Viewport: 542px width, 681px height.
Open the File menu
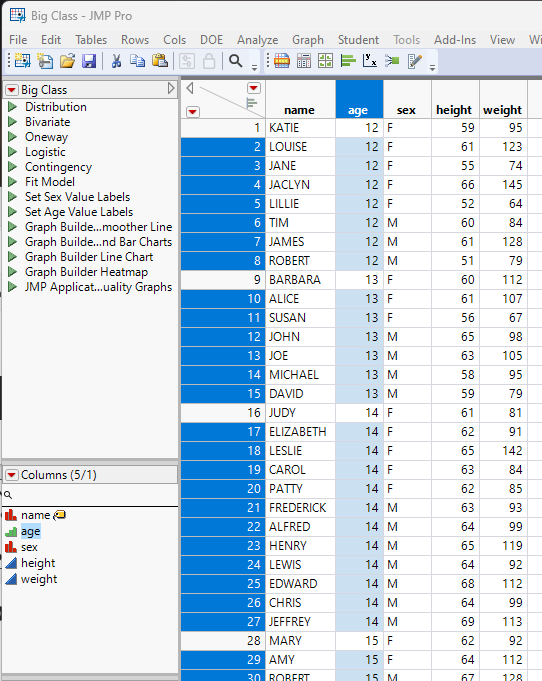pyautogui.click(x=18, y=40)
